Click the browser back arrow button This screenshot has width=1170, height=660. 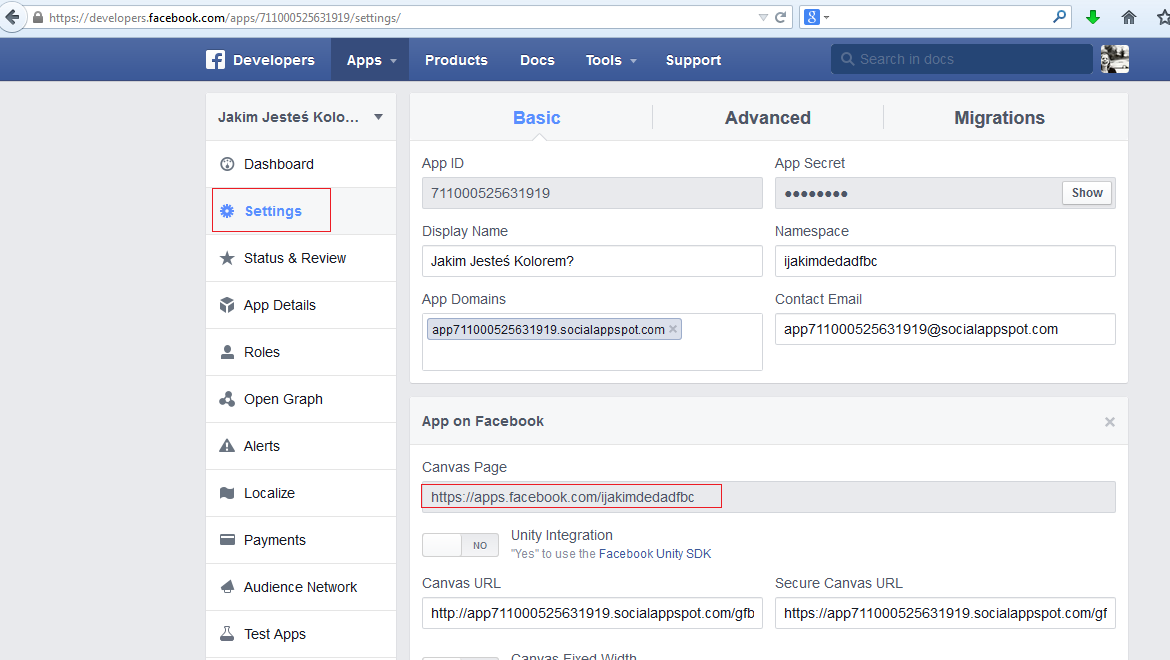pos(13,16)
